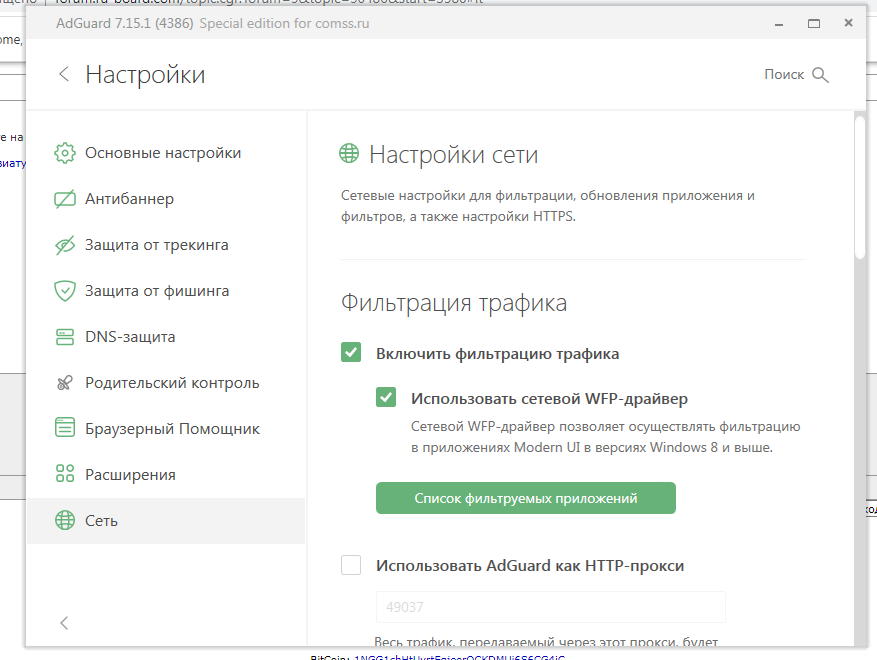Open Браузерный Помощник section
Viewport: 877px width, 660px height.
click(166, 428)
